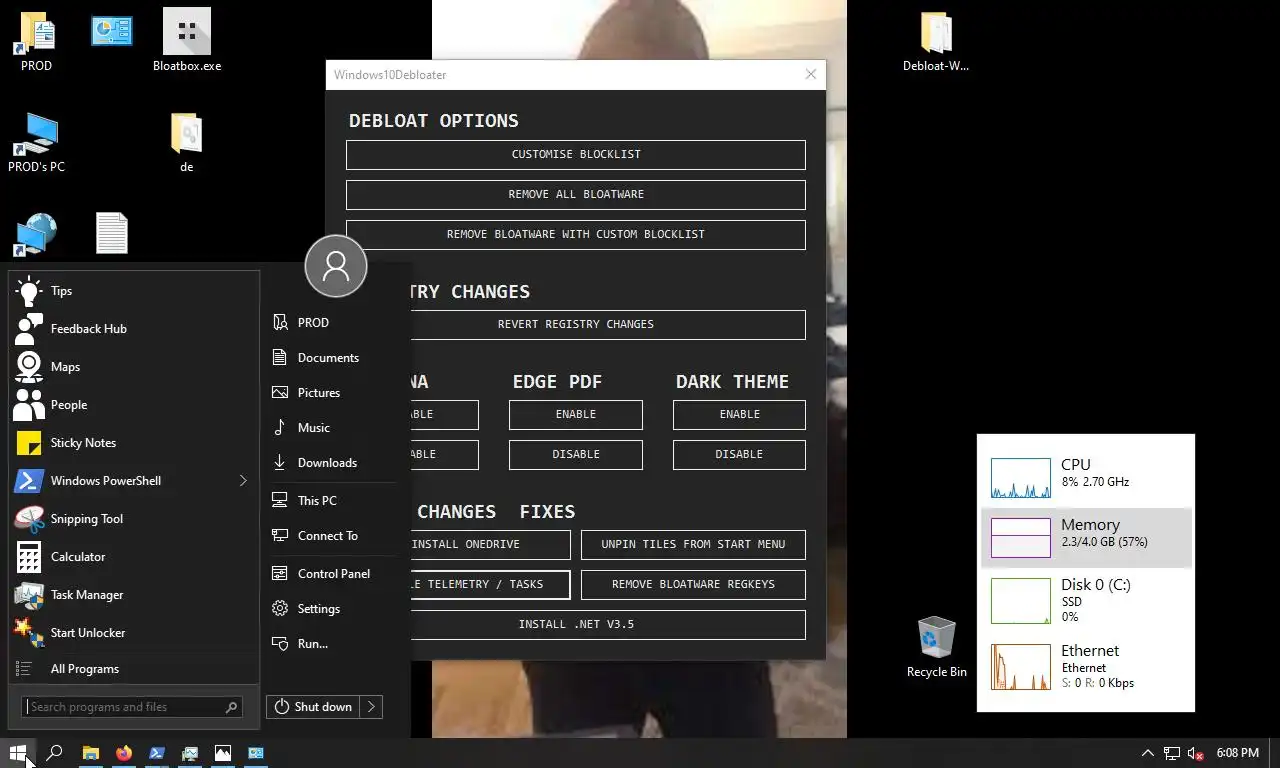Screen dimensions: 1280x768
Task: Open Calculator from the Start menu
Action: point(134,557)
